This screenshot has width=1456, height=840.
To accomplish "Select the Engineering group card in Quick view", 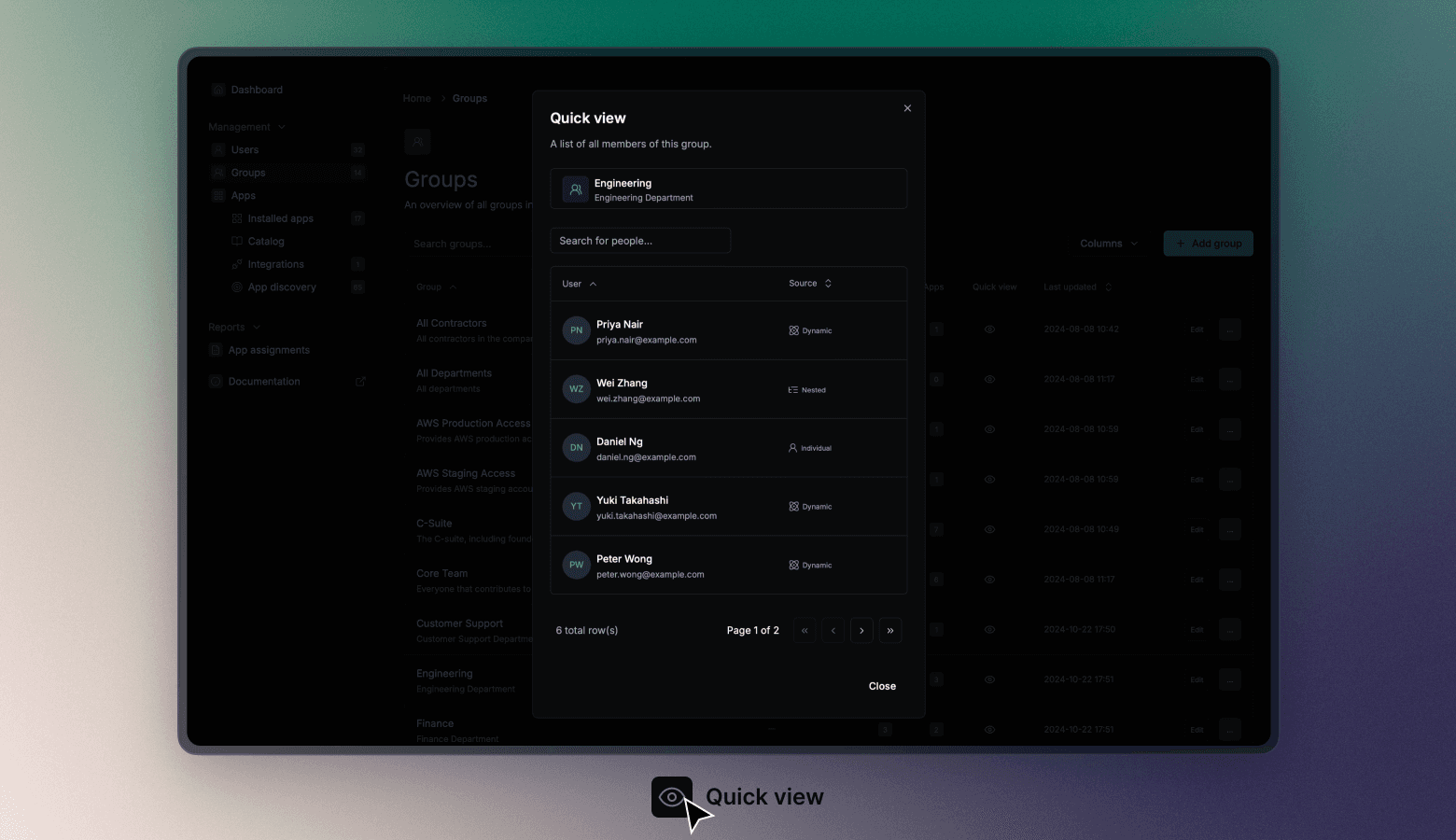I will pos(728,189).
